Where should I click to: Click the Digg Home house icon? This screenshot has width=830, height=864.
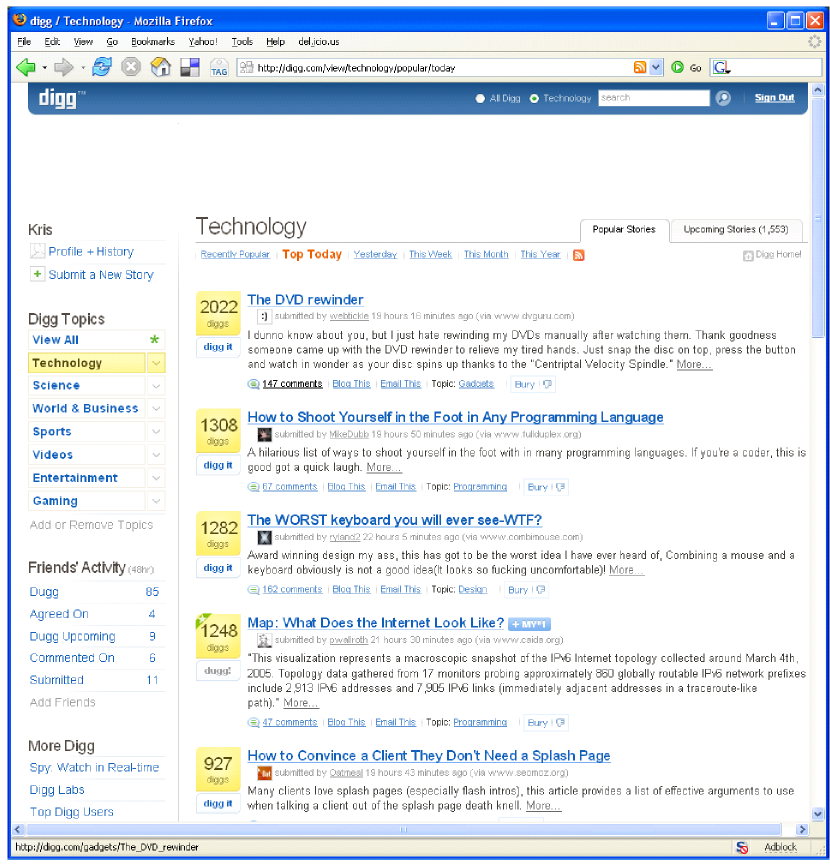click(x=748, y=255)
